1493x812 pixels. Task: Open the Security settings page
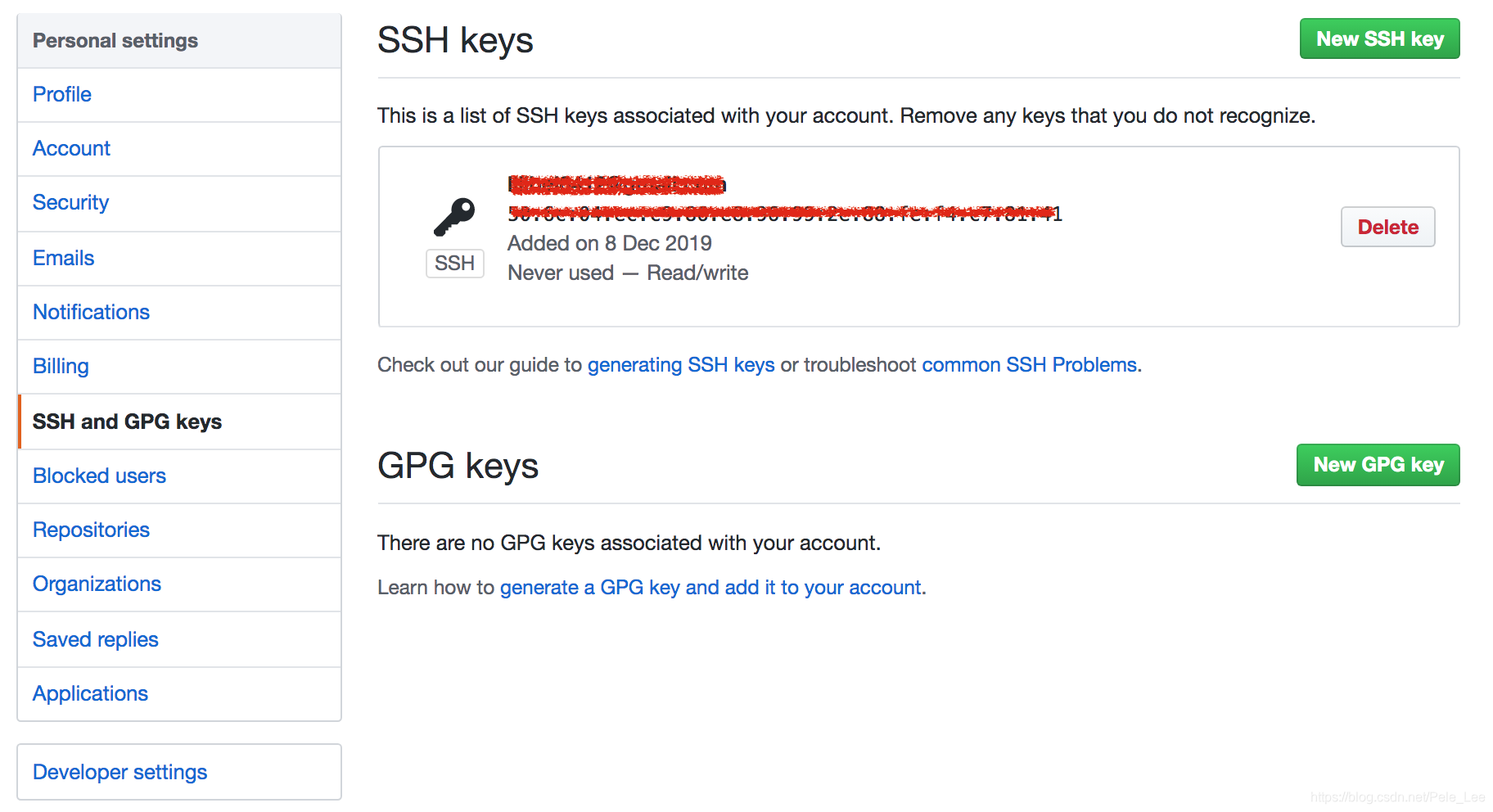tap(70, 202)
